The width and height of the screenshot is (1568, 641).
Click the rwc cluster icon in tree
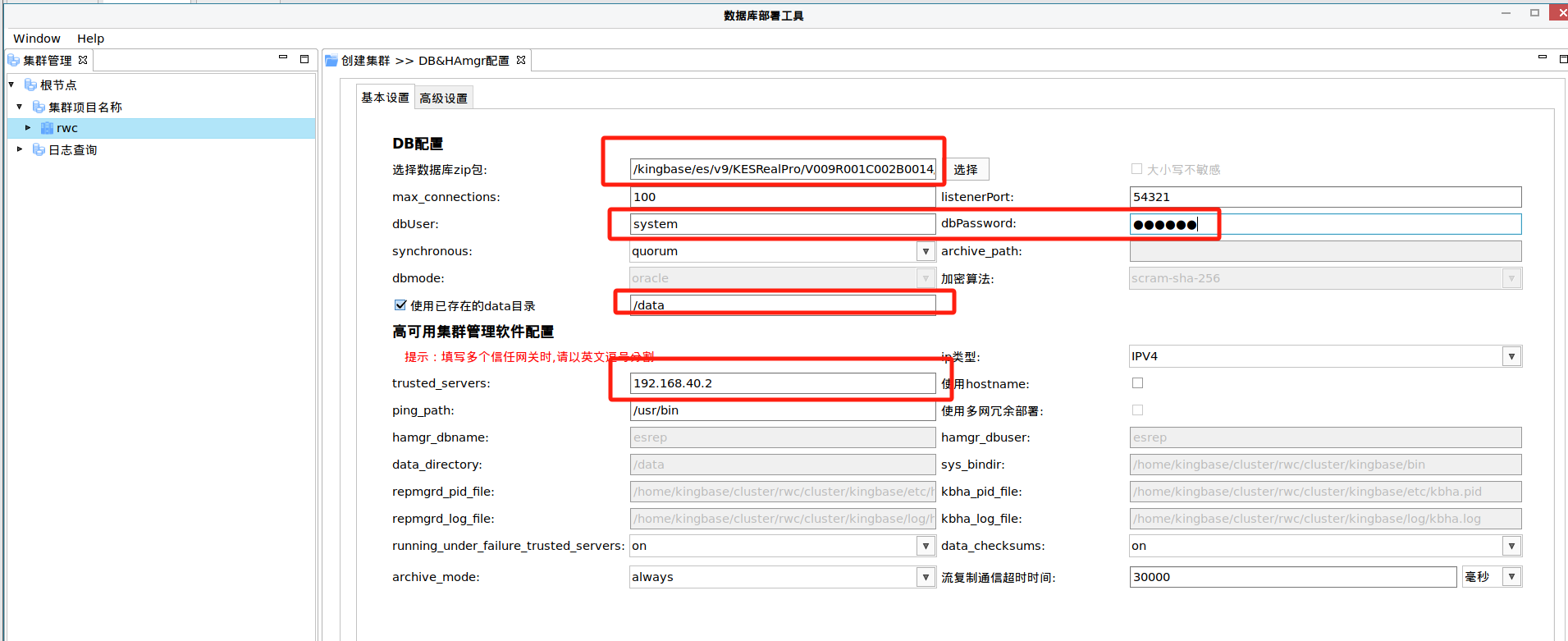click(x=48, y=128)
